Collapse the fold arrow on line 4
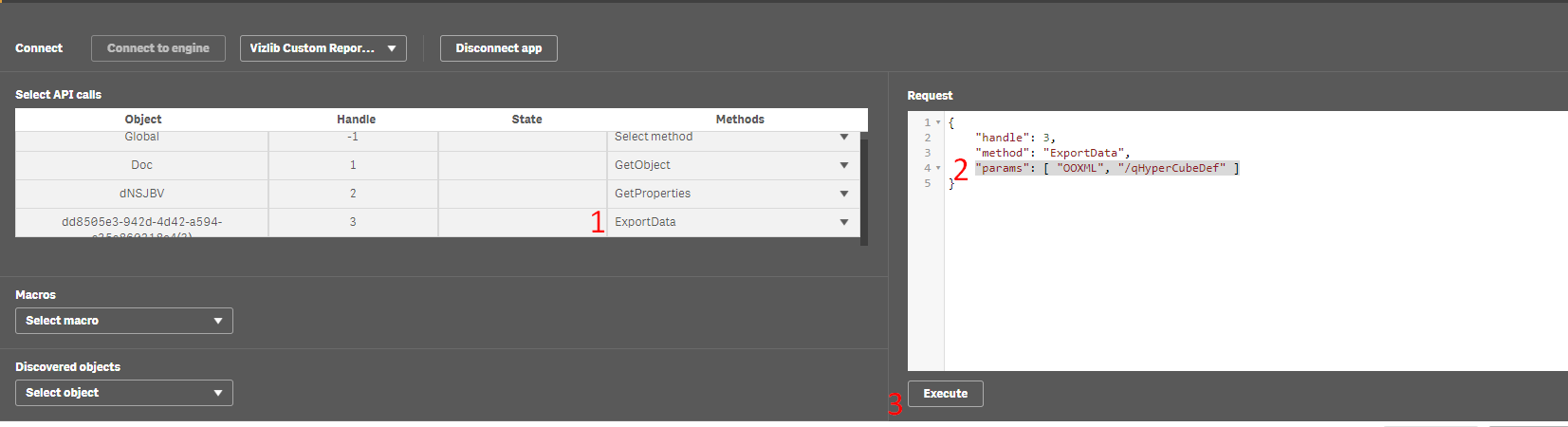 pyautogui.click(x=938, y=168)
